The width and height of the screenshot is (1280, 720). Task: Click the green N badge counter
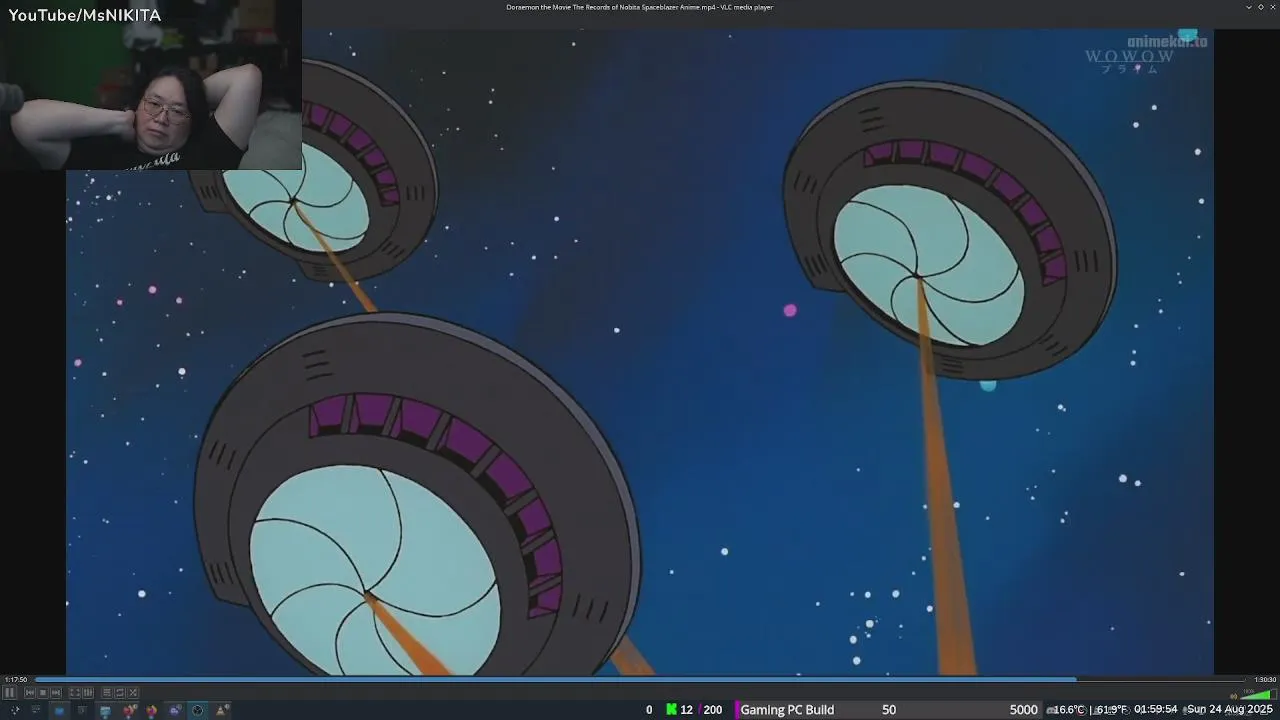click(x=672, y=710)
